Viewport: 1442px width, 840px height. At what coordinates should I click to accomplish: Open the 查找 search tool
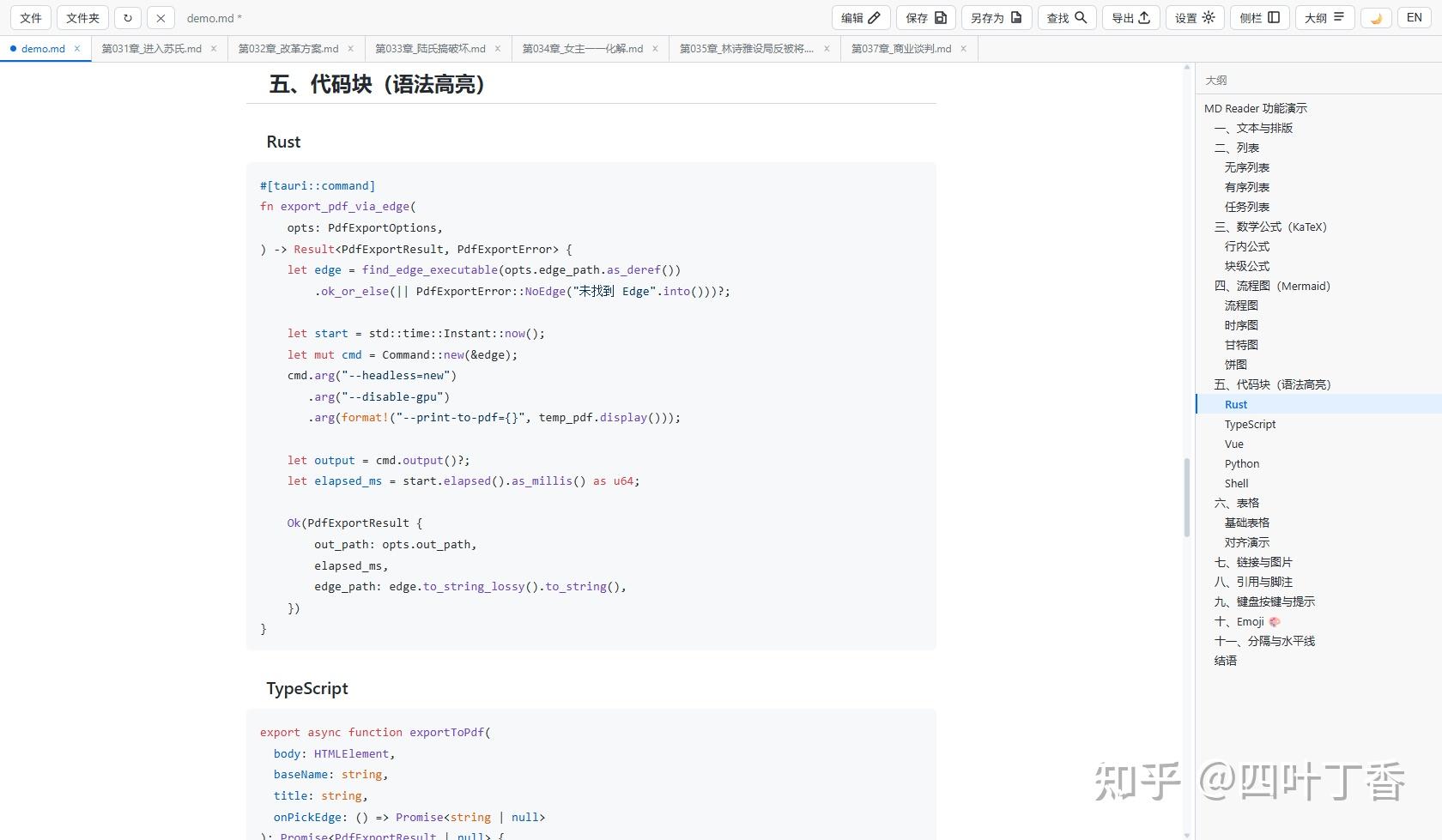pos(1067,18)
